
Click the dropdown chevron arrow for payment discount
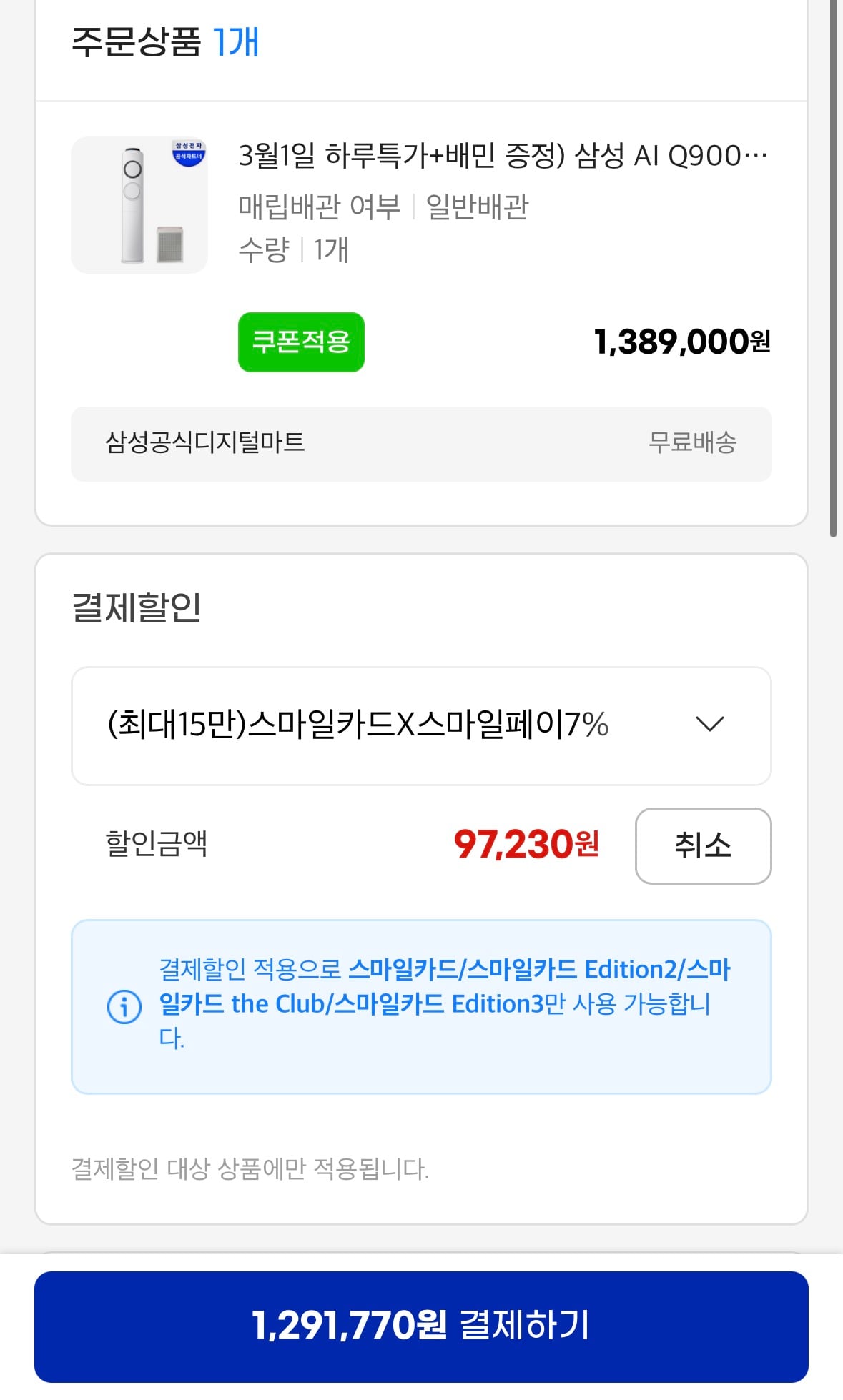tap(709, 724)
